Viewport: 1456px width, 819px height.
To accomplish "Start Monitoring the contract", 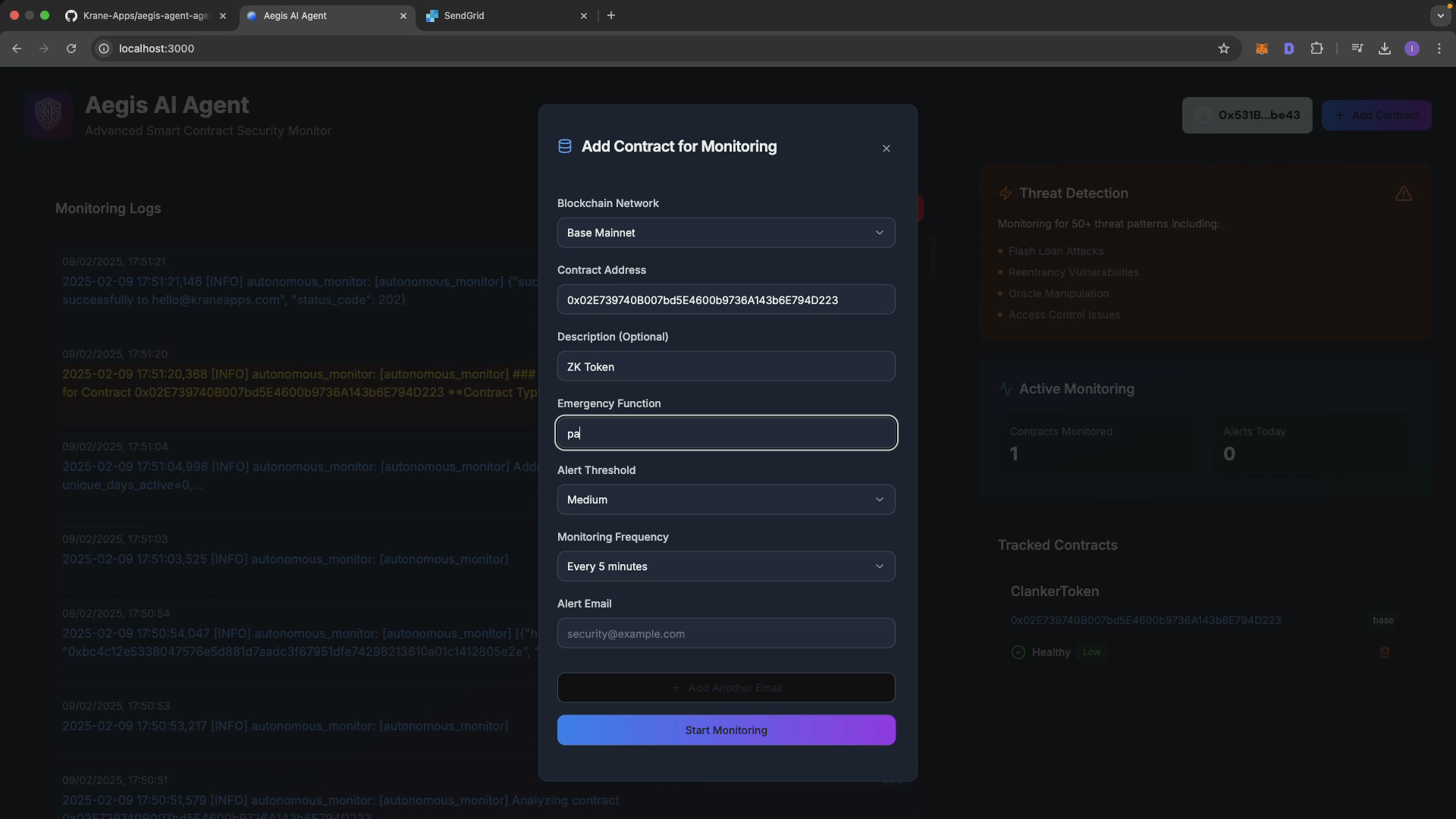I will (x=726, y=730).
